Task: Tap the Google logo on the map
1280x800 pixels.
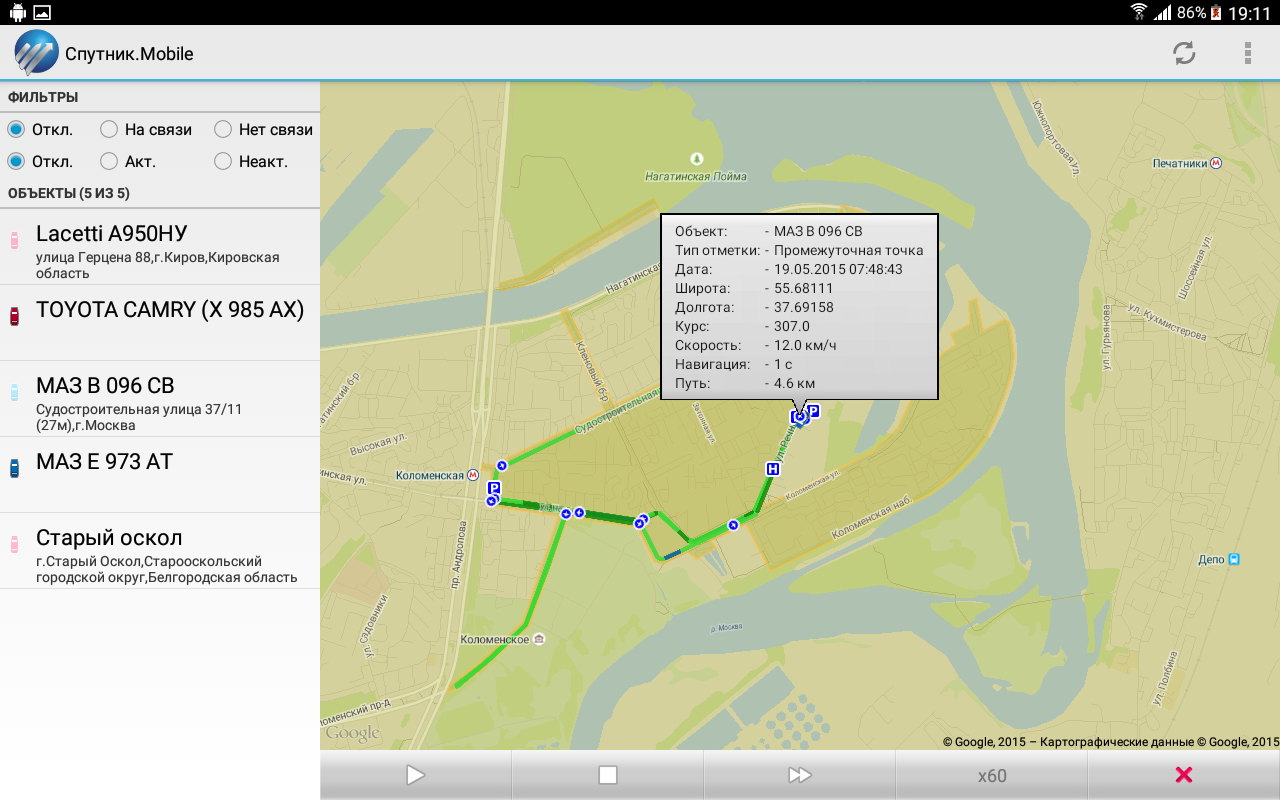Action: coord(353,734)
